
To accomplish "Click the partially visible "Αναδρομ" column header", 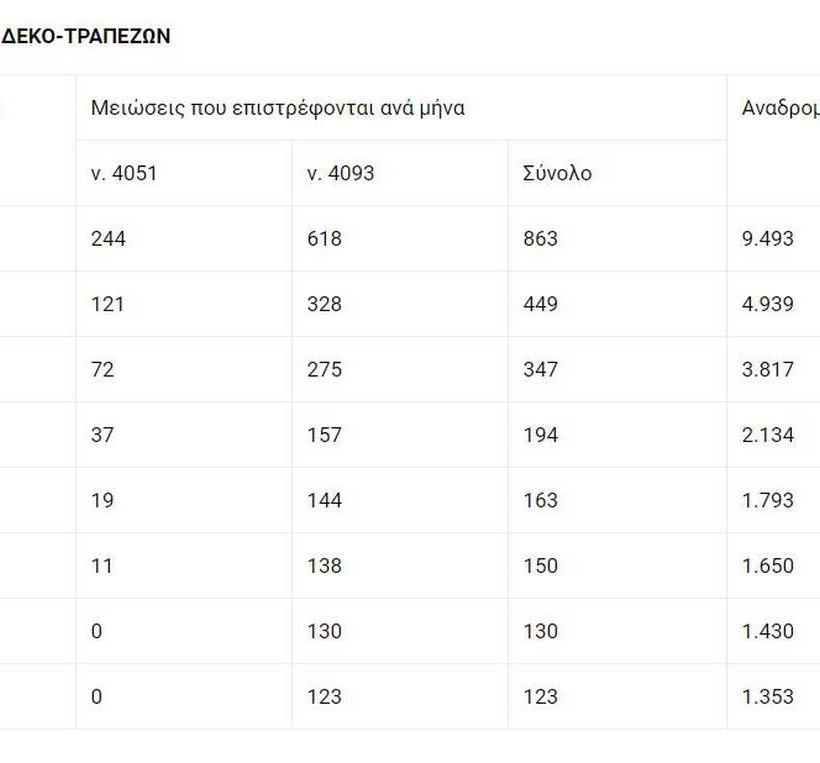I will point(780,108).
